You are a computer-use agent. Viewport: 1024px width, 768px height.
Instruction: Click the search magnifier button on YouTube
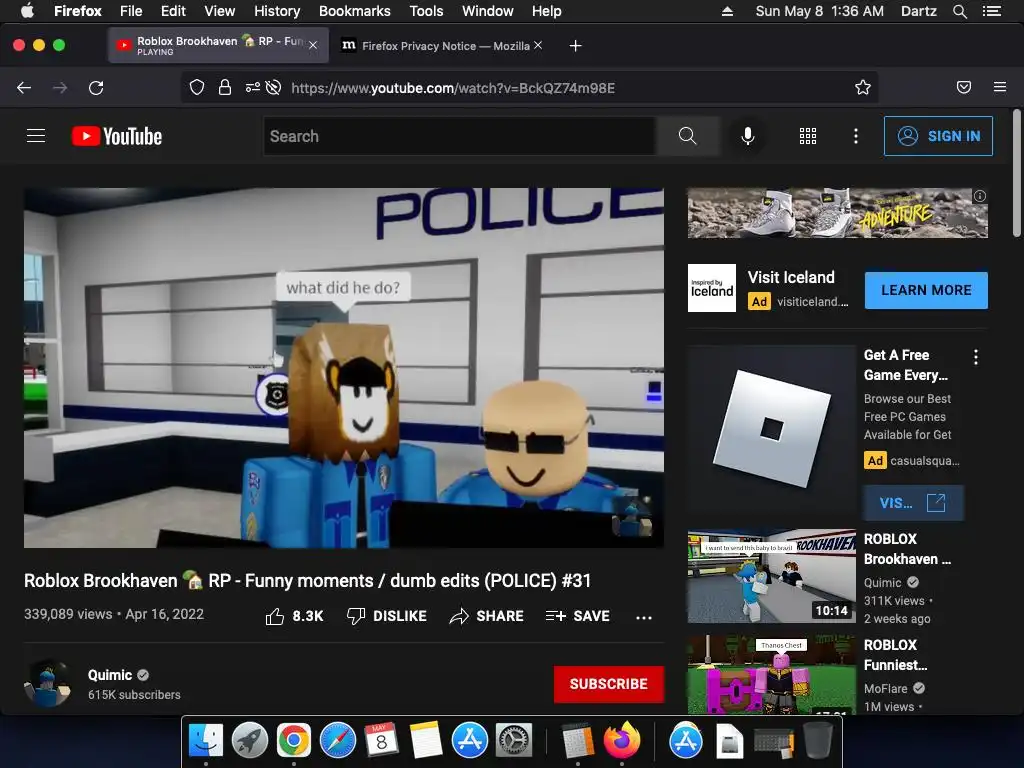(x=688, y=136)
